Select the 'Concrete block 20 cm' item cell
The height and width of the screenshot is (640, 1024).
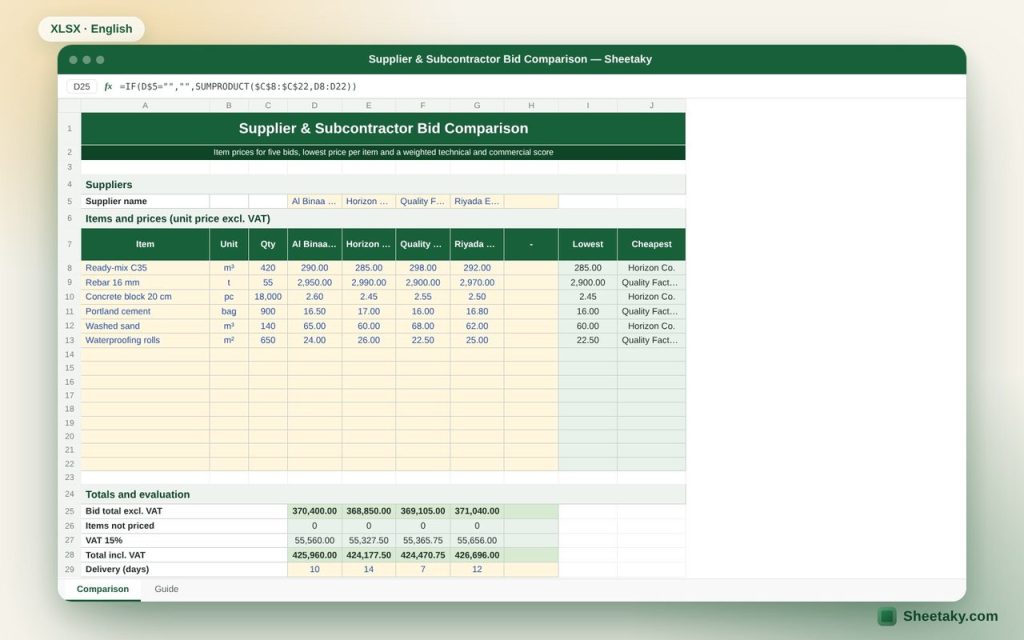point(145,296)
